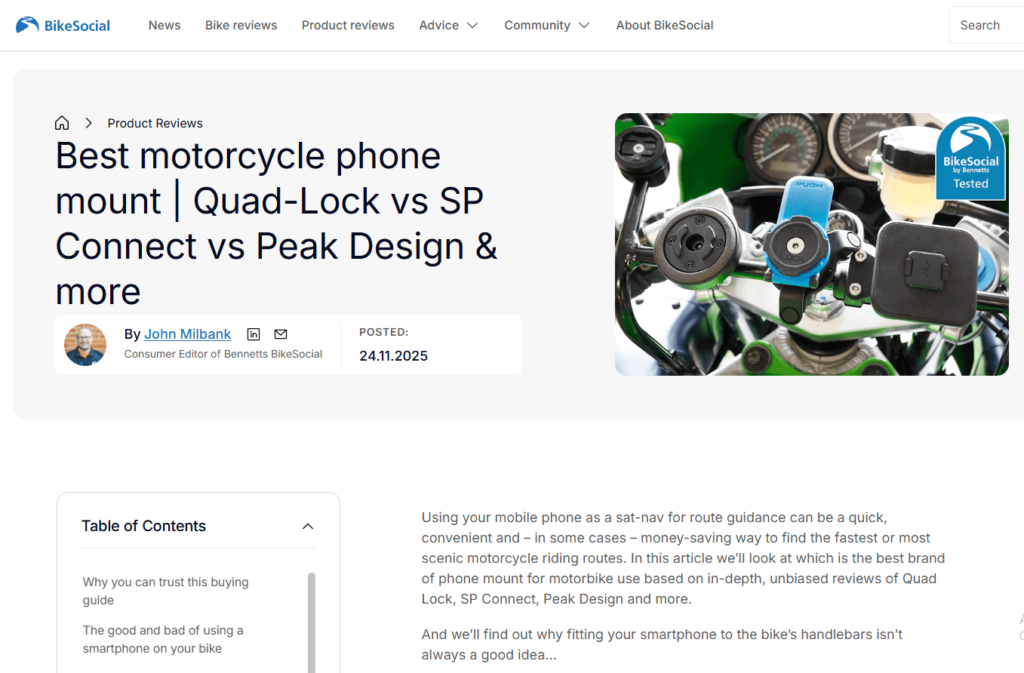
Task: Click Product Reviews breadcrumb link
Action: click(x=155, y=123)
